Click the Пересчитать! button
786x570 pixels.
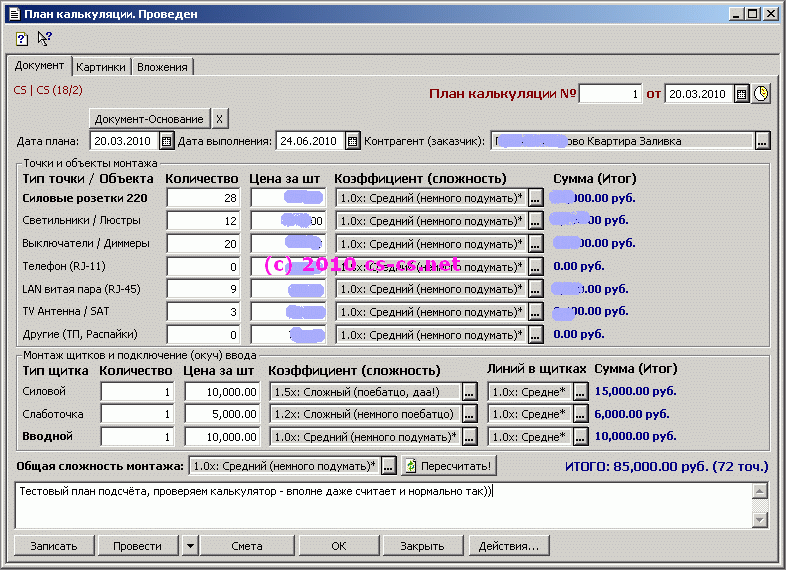[449, 466]
